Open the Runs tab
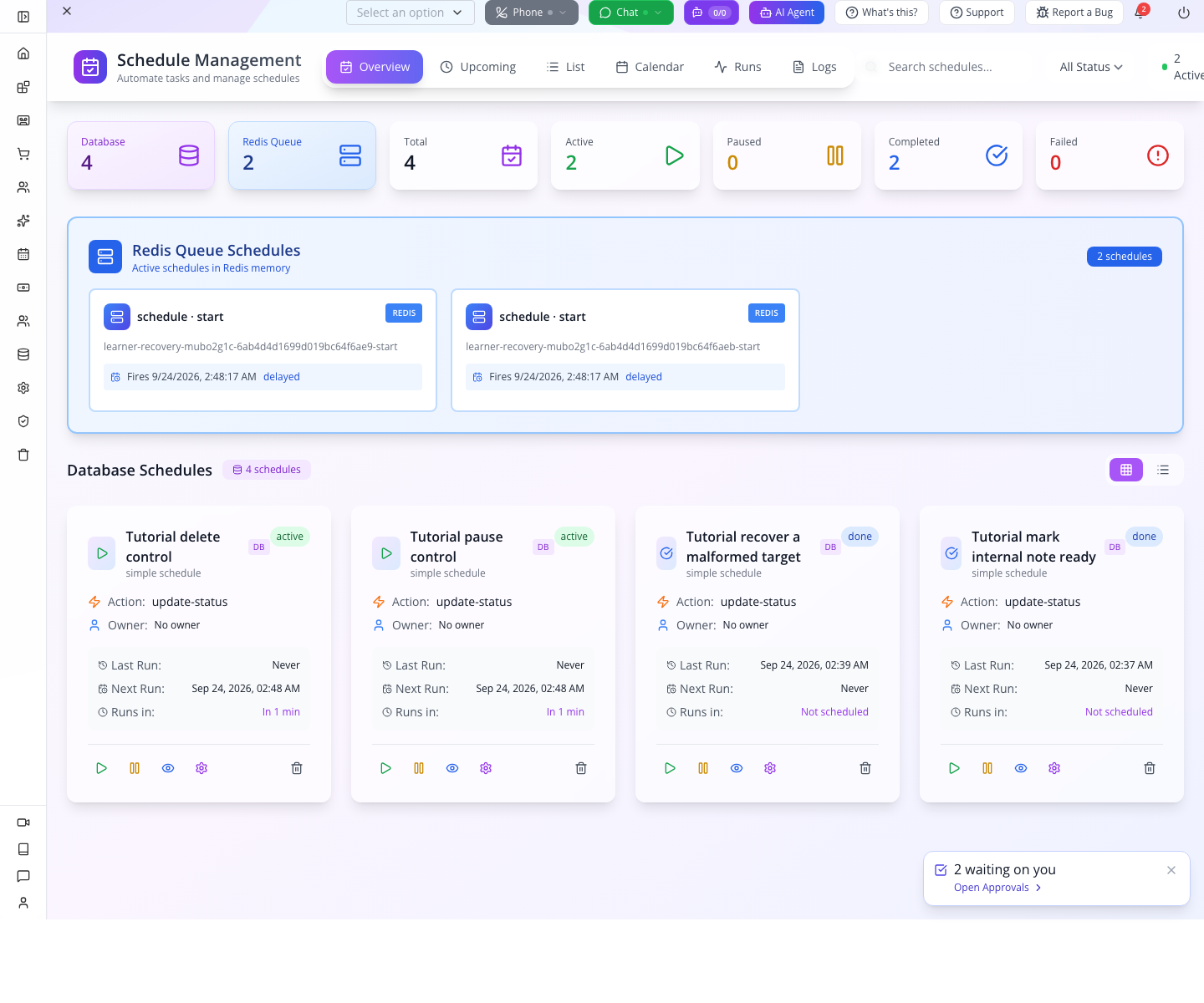1204x1003 pixels. [737, 67]
